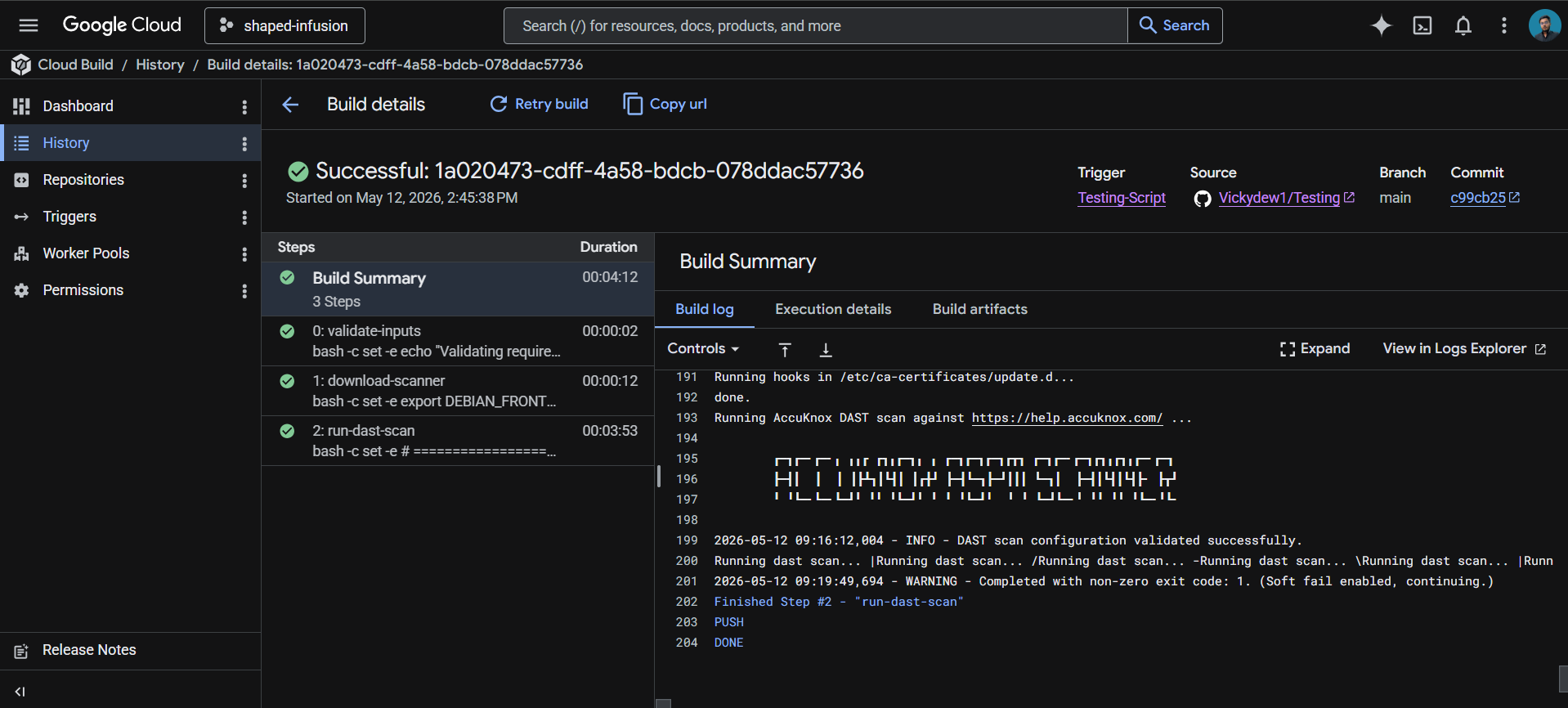The height and width of the screenshot is (708, 1568).
Task: Focus the resource search input field
Action: (815, 26)
